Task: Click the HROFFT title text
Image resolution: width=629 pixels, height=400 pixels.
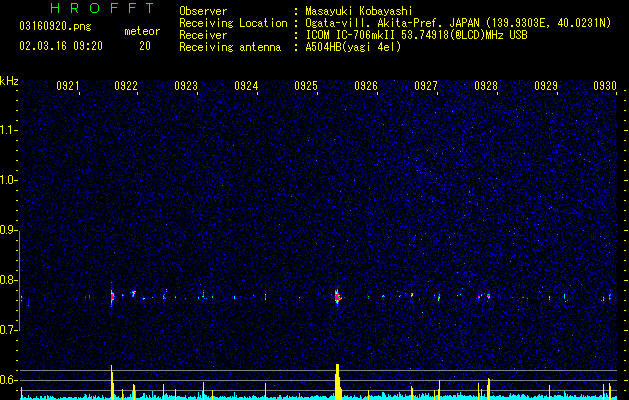Action: pos(103,8)
